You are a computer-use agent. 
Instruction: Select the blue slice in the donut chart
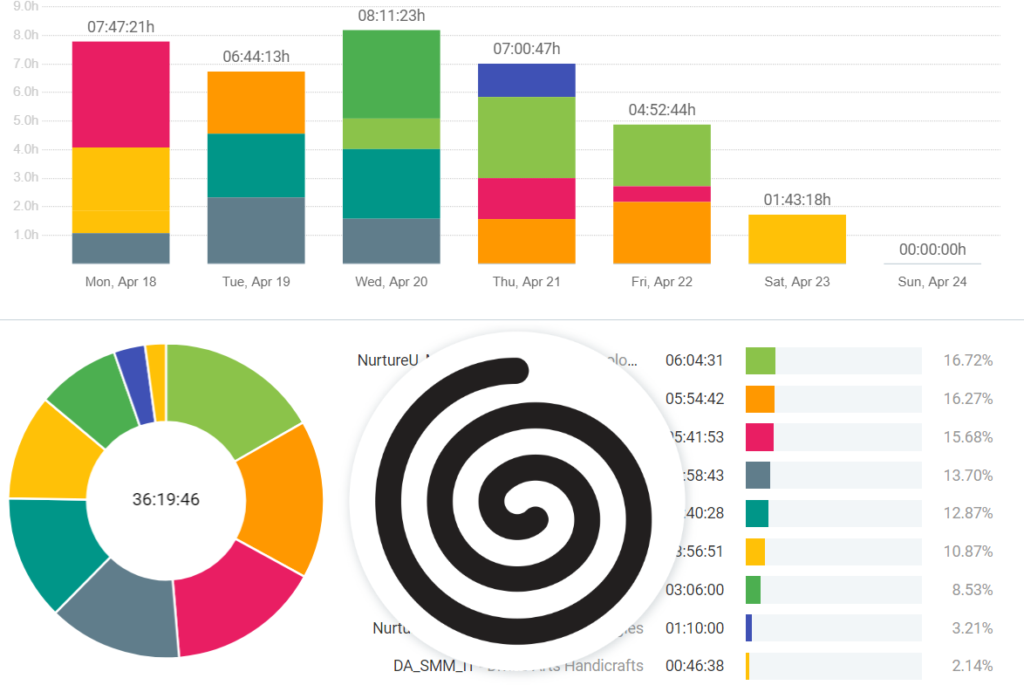(131, 368)
